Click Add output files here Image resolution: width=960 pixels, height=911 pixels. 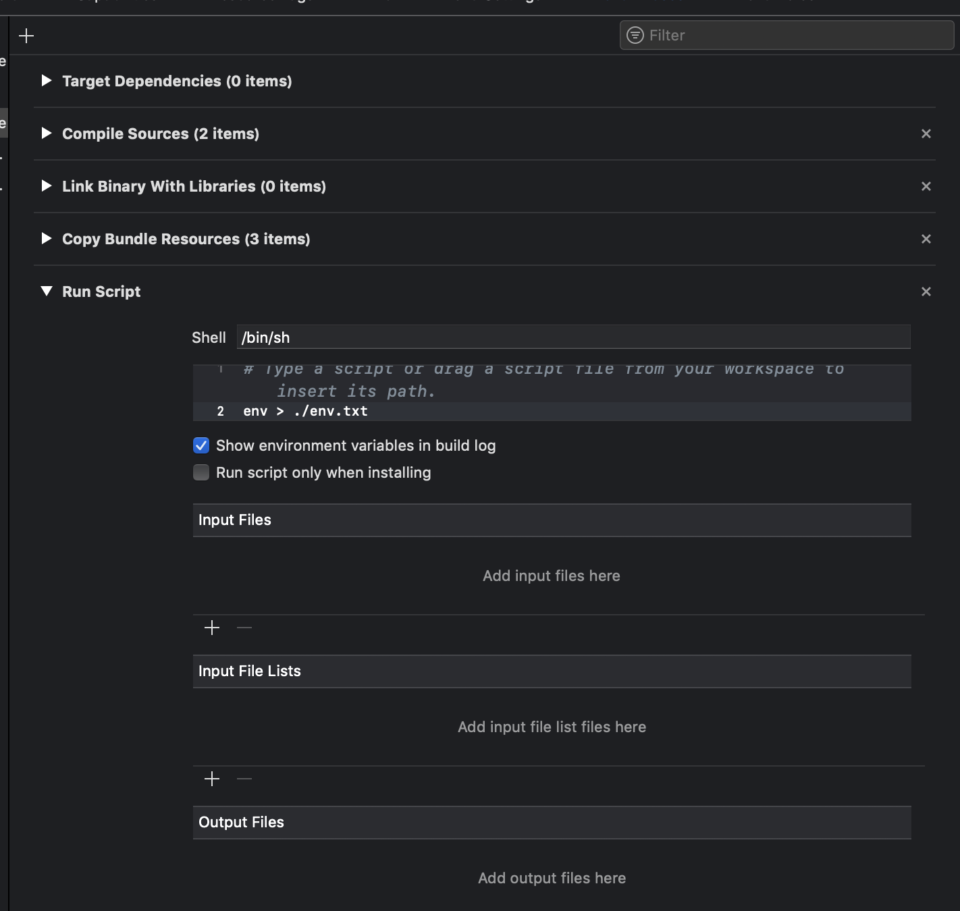[551, 877]
